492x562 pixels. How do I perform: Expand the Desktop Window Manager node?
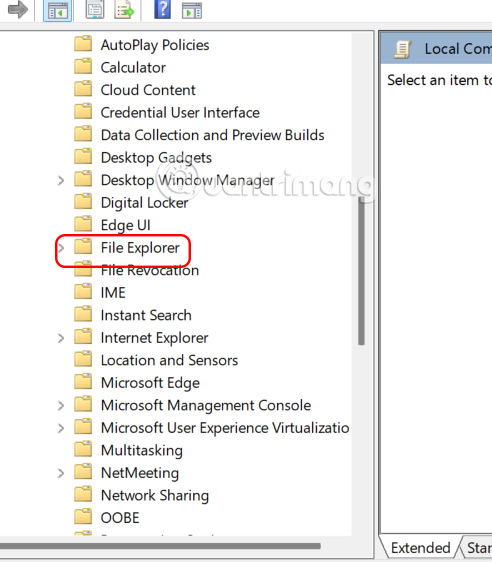[61, 180]
